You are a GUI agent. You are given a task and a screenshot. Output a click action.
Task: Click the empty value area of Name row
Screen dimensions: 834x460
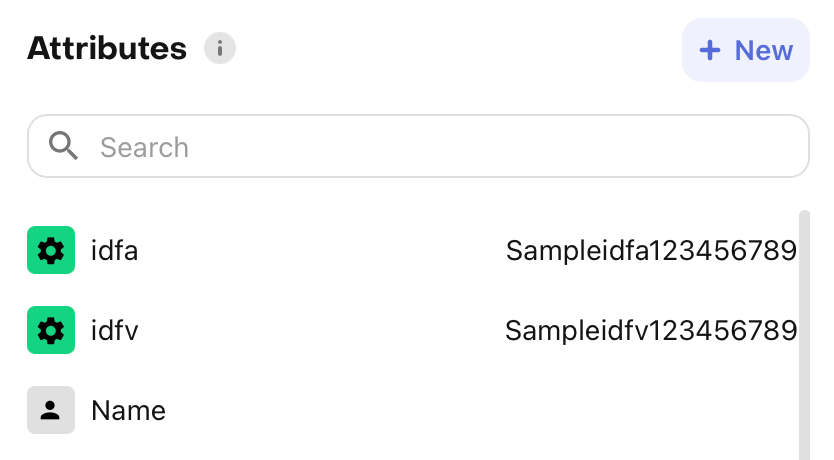tap(600, 410)
